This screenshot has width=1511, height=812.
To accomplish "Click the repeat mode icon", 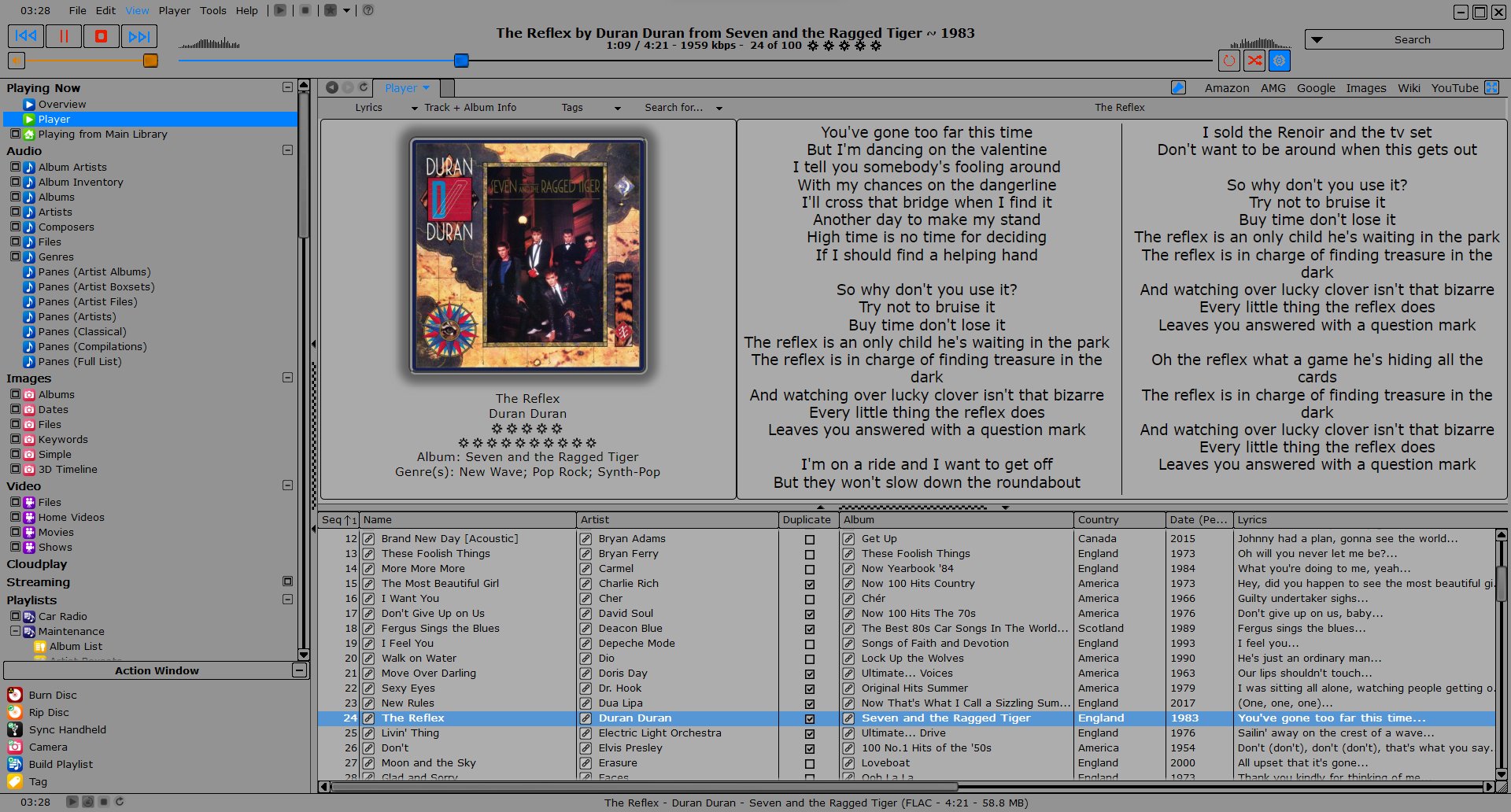I will point(1229,61).
